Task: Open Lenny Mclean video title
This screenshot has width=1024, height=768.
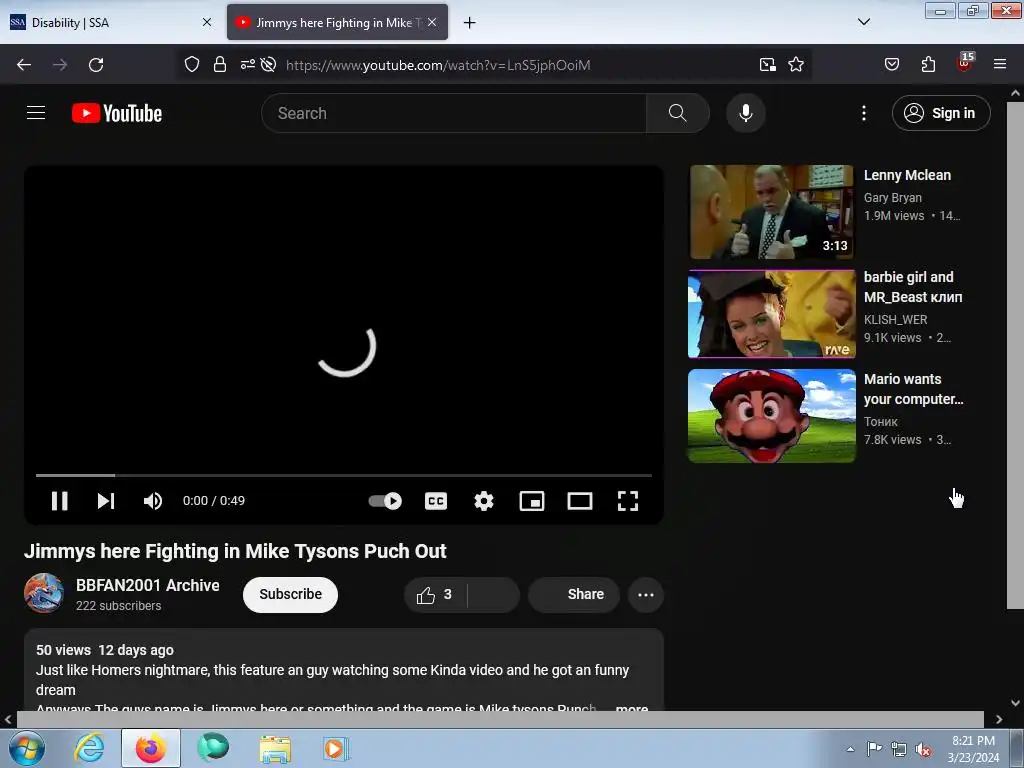Action: click(x=907, y=175)
